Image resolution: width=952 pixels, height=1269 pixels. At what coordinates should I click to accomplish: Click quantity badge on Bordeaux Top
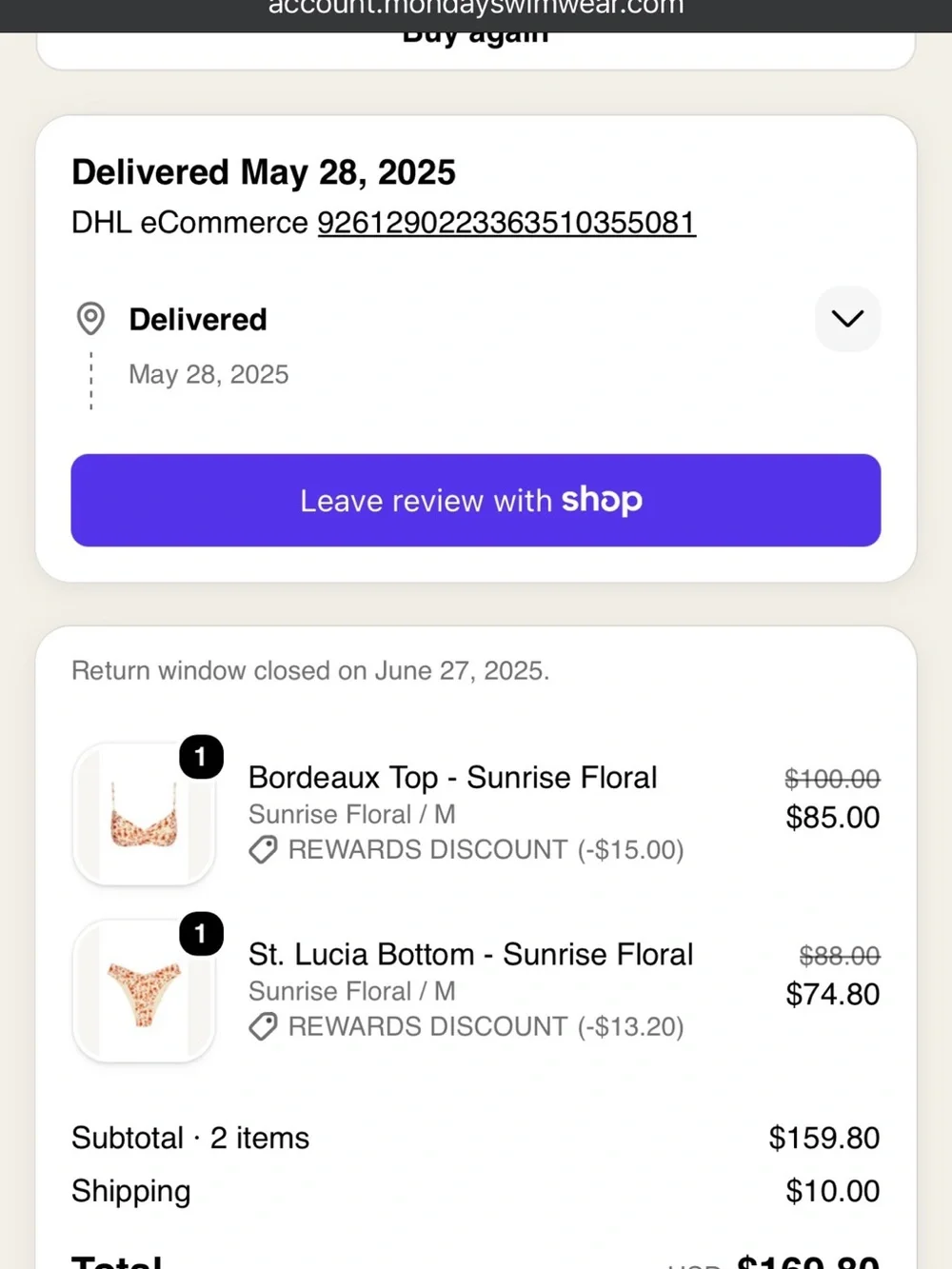point(201,757)
